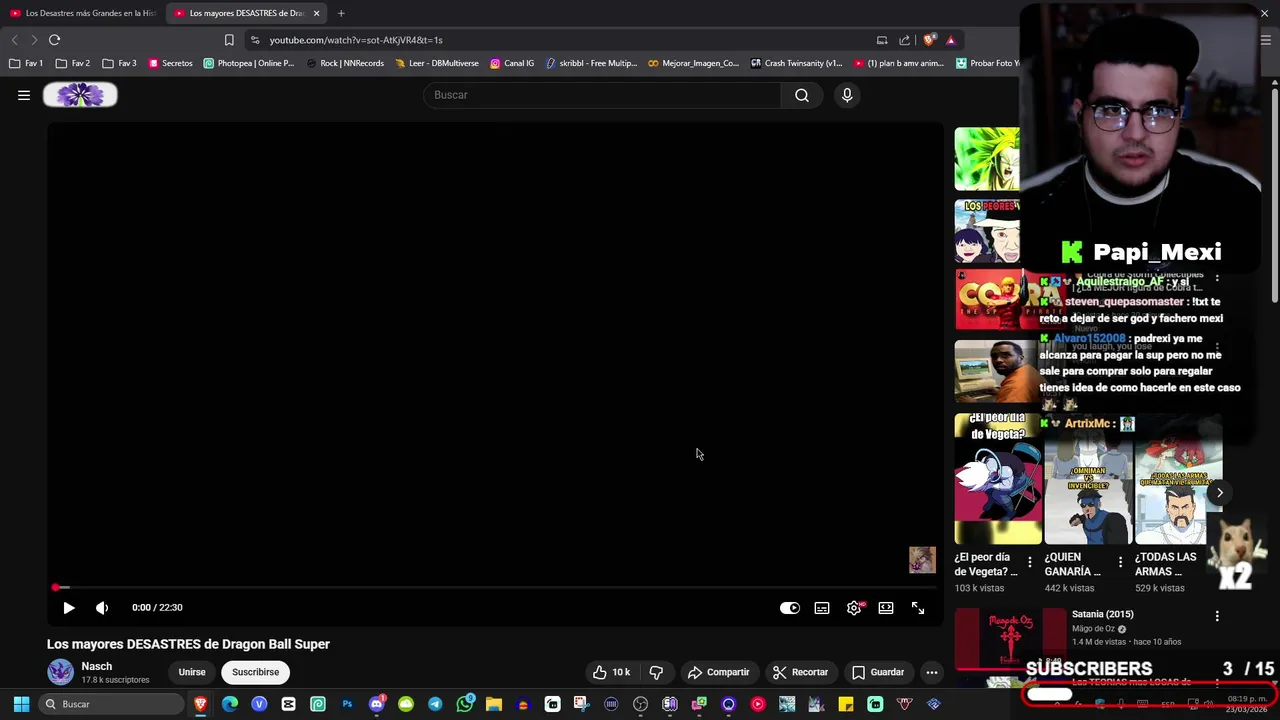Bookmark this page in the address bar

229,40
